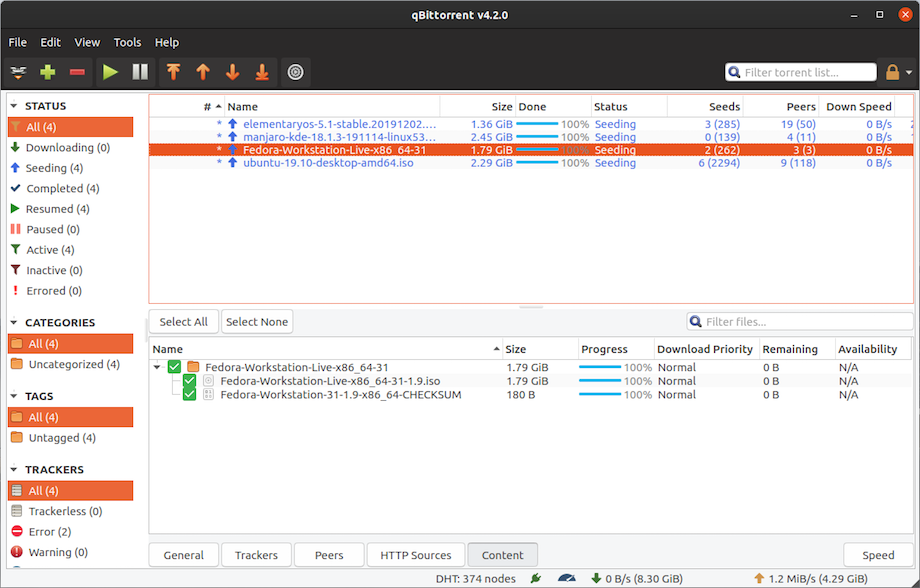Resume the selected torrent
Screen dimensions: 920x588
click(x=110, y=72)
